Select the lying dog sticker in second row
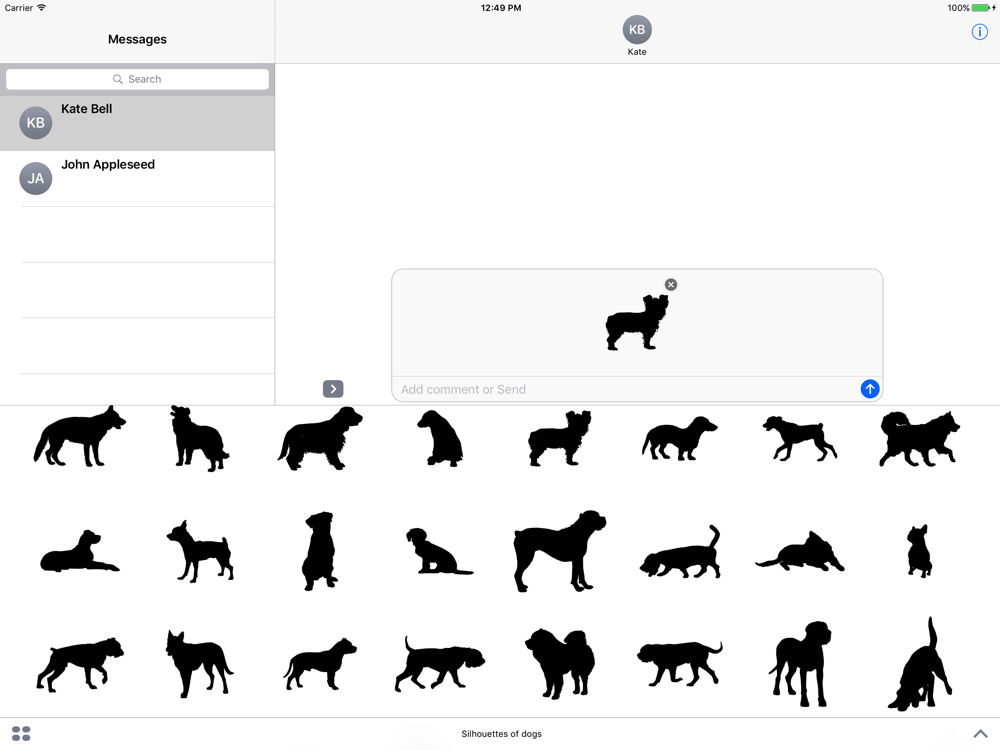The image size is (1000, 750). click(x=80, y=551)
